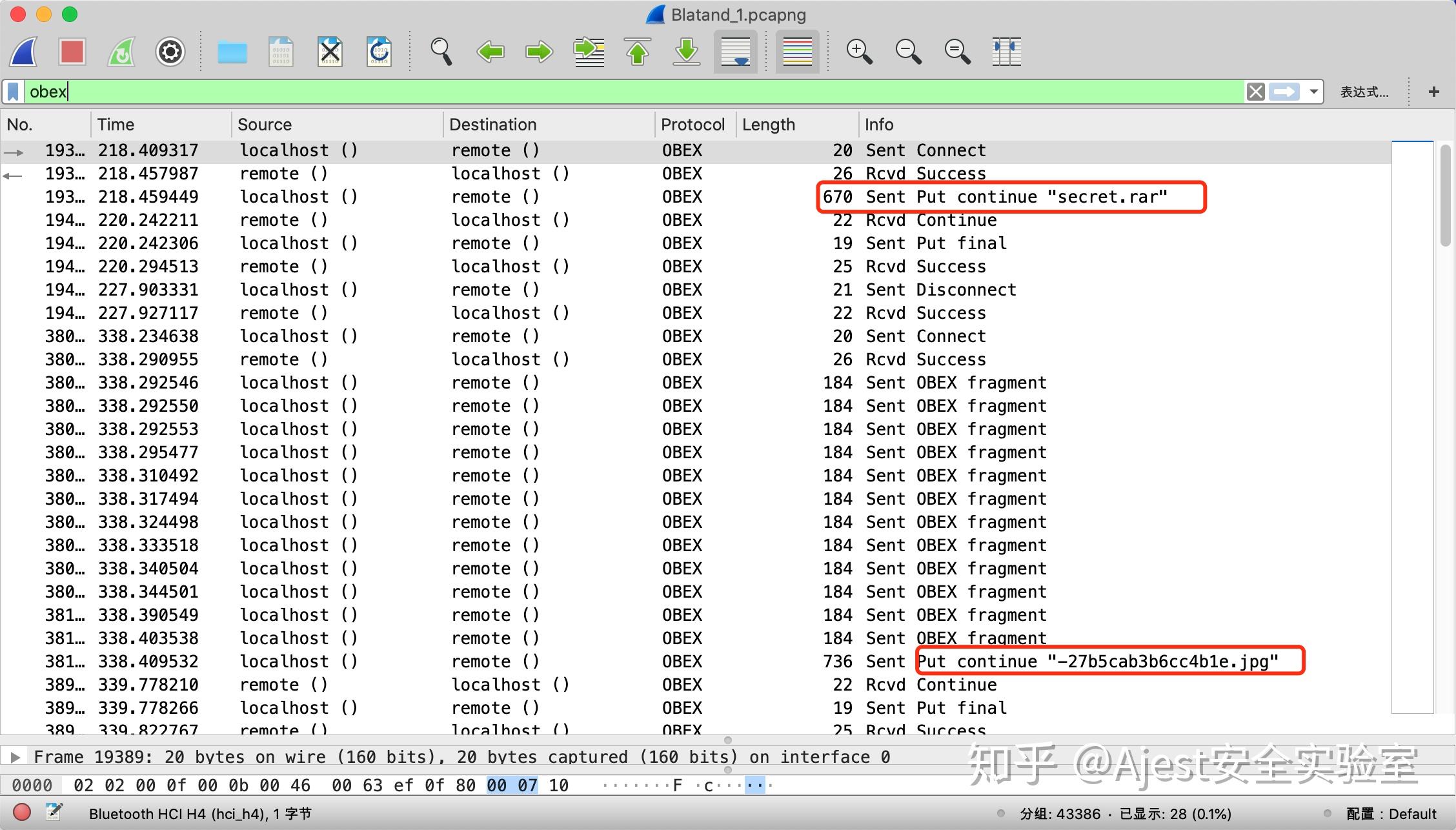Image resolution: width=1456 pixels, height=830 pixels.
Task: Click the filter bookmark icon
Action: click(14, 92)
